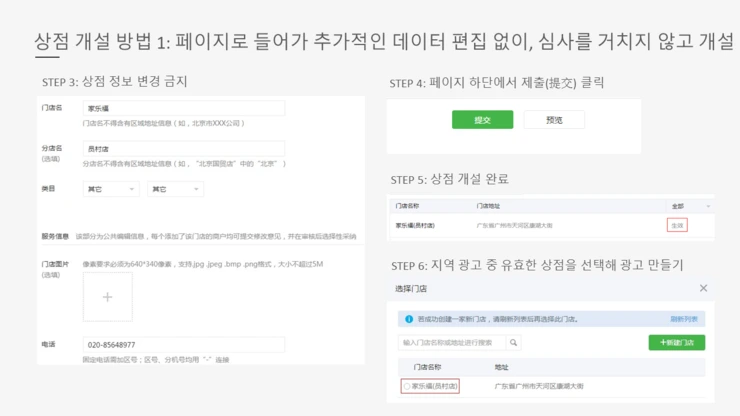
Task: Open the first 类目 dropdown
Action: coord(111,189)
